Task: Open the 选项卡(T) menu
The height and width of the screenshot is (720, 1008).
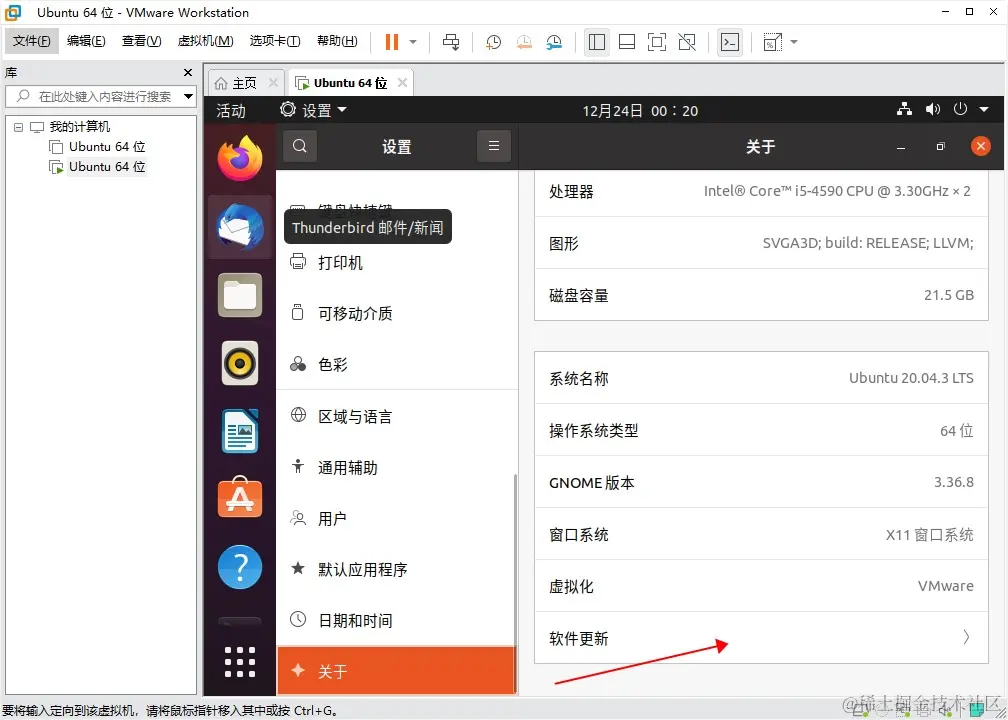Action: (x=275, y=41)
